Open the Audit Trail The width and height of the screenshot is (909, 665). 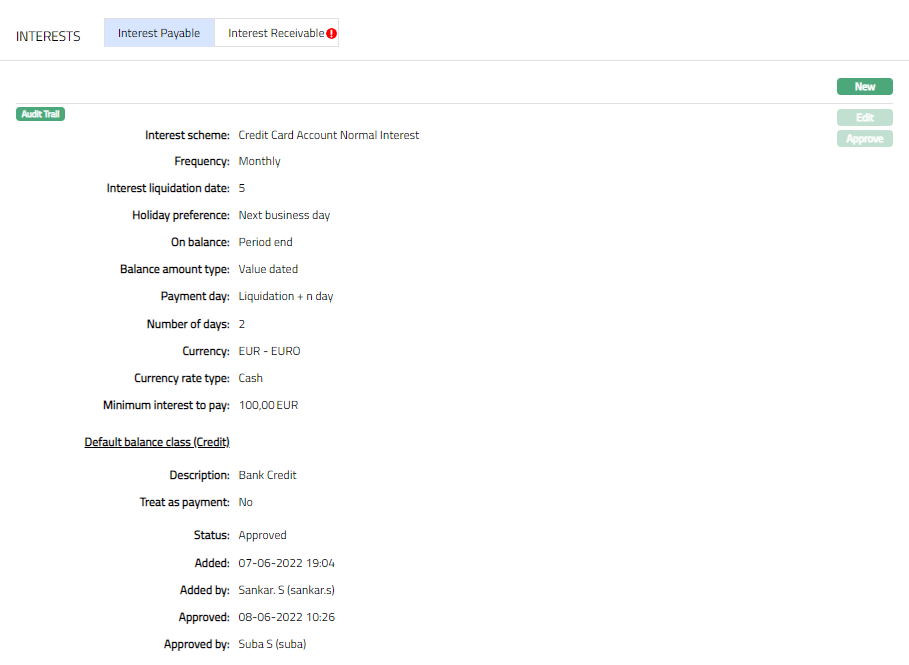click(x=41, y=114)
